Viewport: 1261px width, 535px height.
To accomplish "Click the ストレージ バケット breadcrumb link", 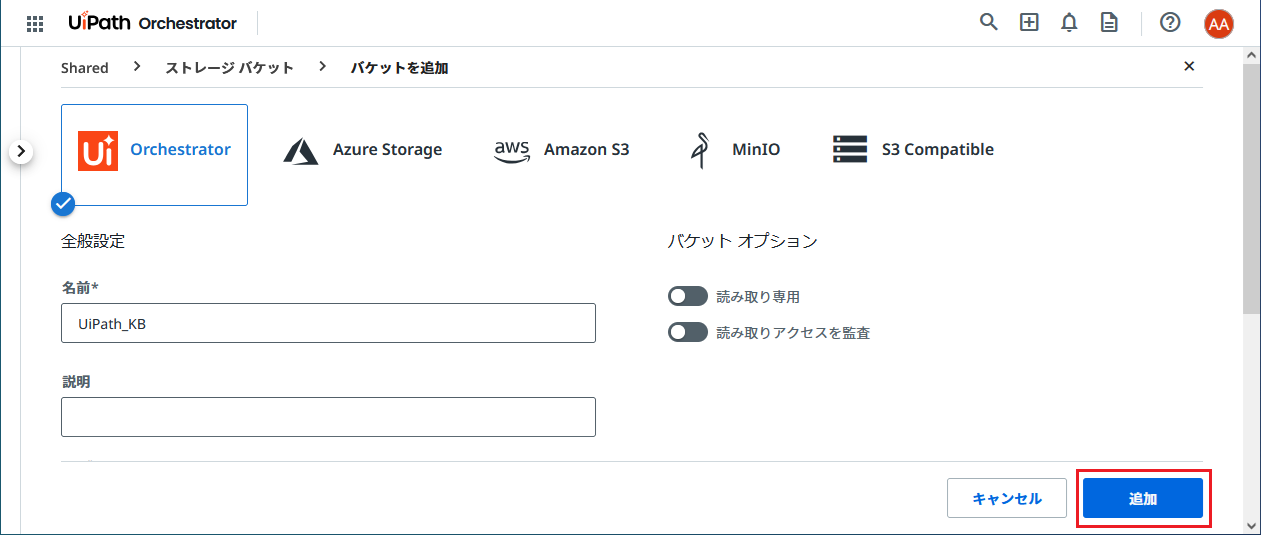I will pyautogui.click(x=229, y=68).
